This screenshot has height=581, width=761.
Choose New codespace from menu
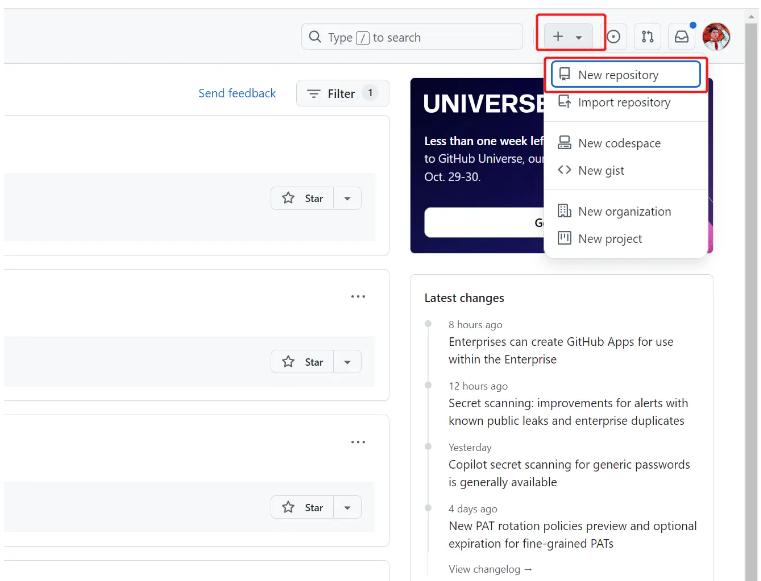pos(619,143)
